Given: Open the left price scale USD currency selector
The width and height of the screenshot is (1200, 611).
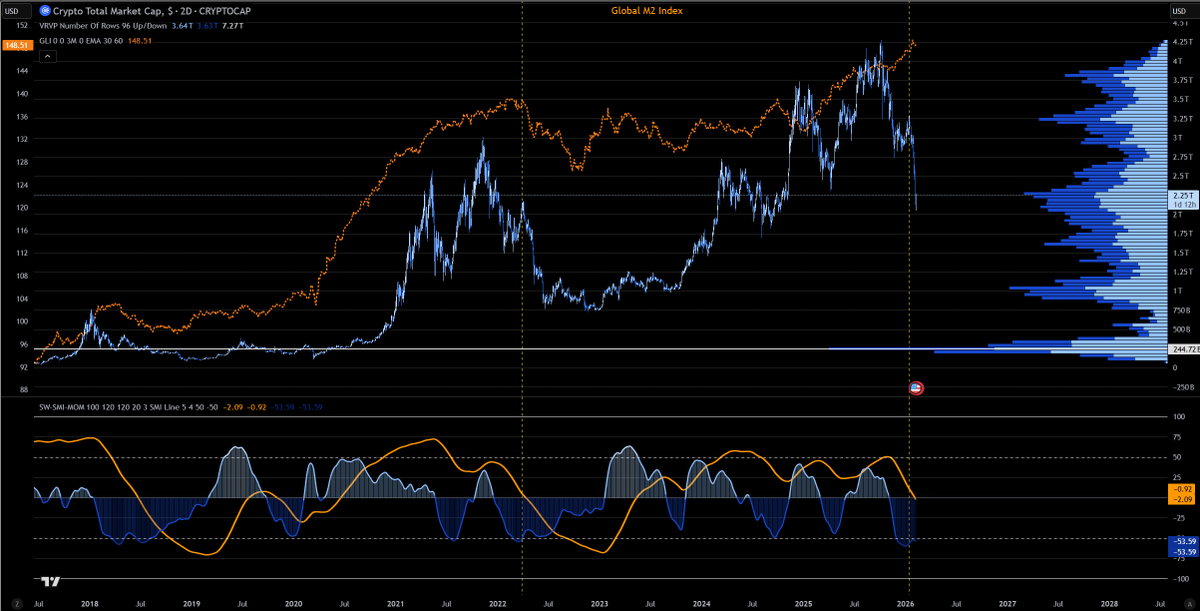Looking at the screenshot, I should 15,11.
